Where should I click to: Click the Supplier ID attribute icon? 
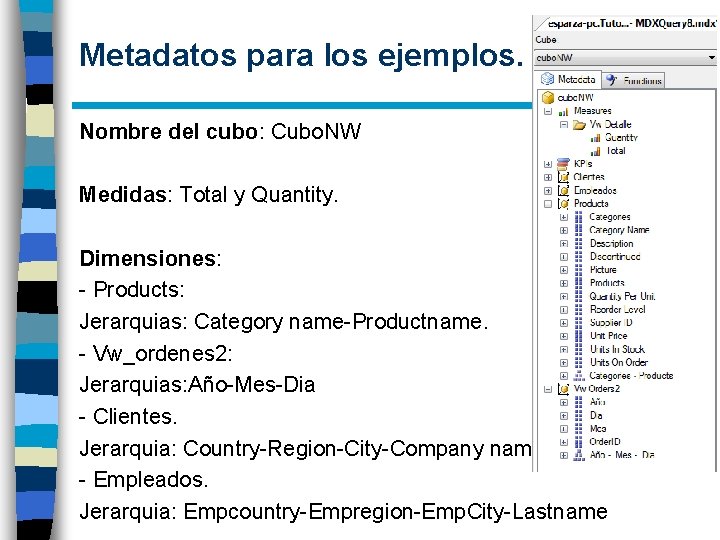point(579,323)
